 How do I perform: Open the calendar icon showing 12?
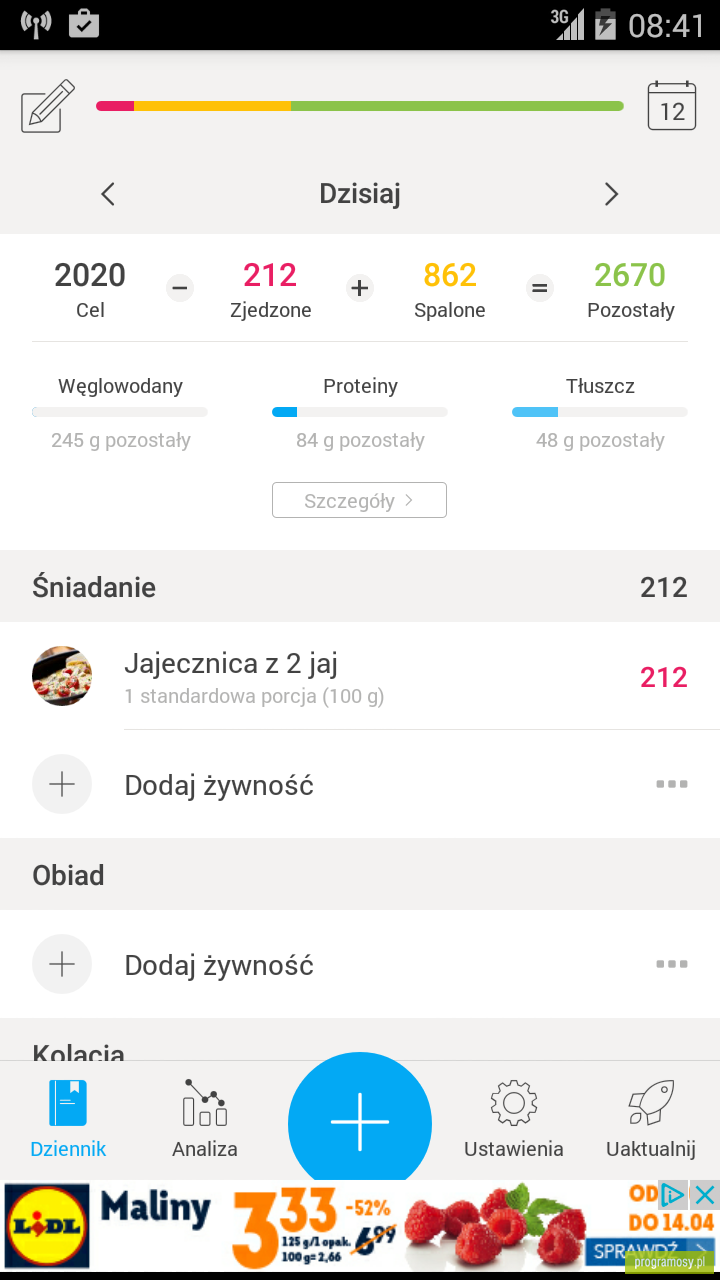672,106
